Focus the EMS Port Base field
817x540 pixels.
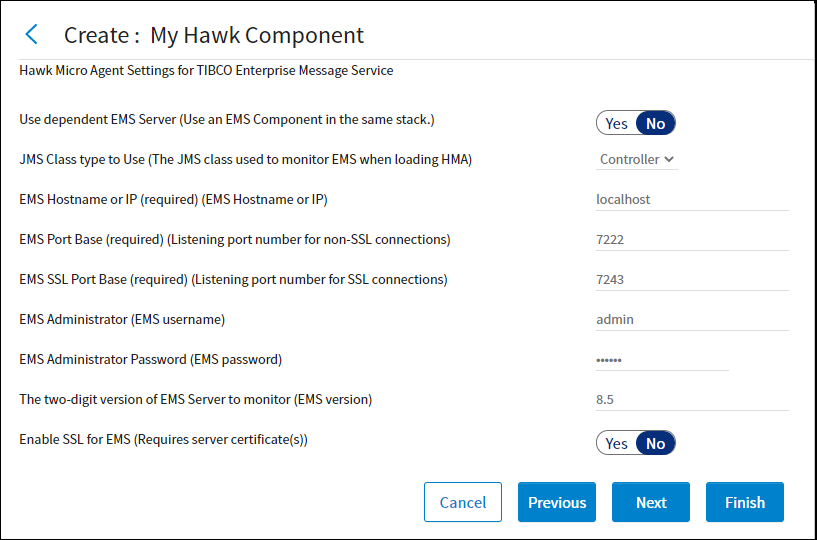point(691,239)
